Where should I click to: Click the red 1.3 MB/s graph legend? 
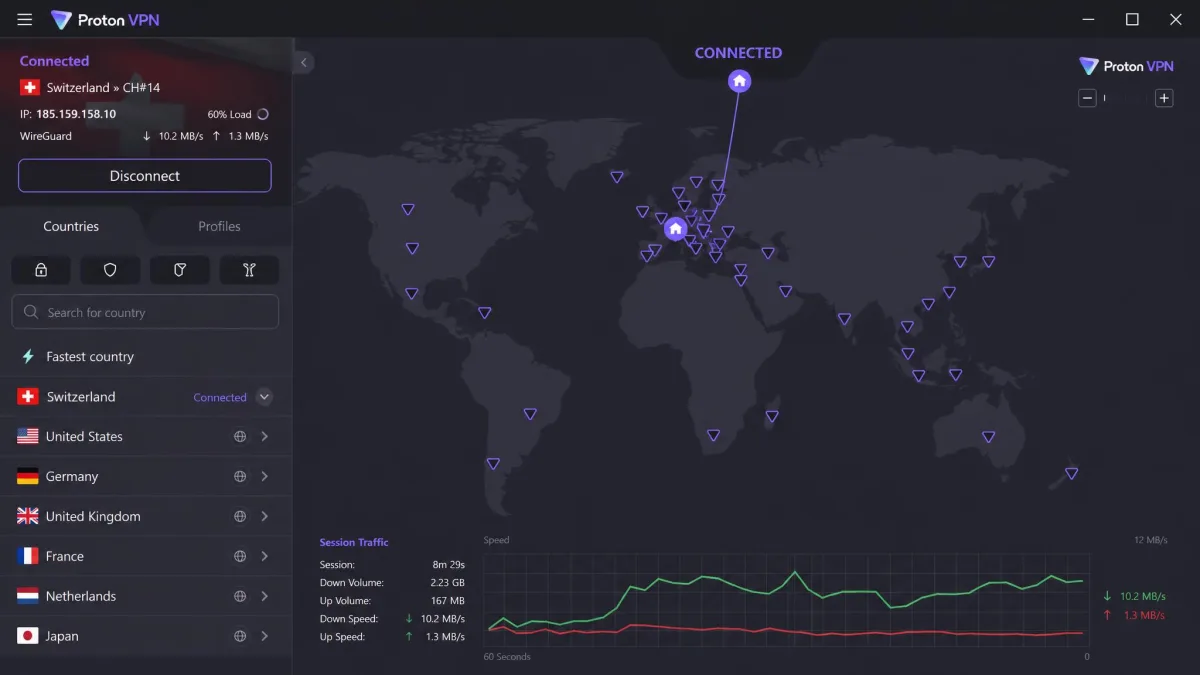(1134, 615)
